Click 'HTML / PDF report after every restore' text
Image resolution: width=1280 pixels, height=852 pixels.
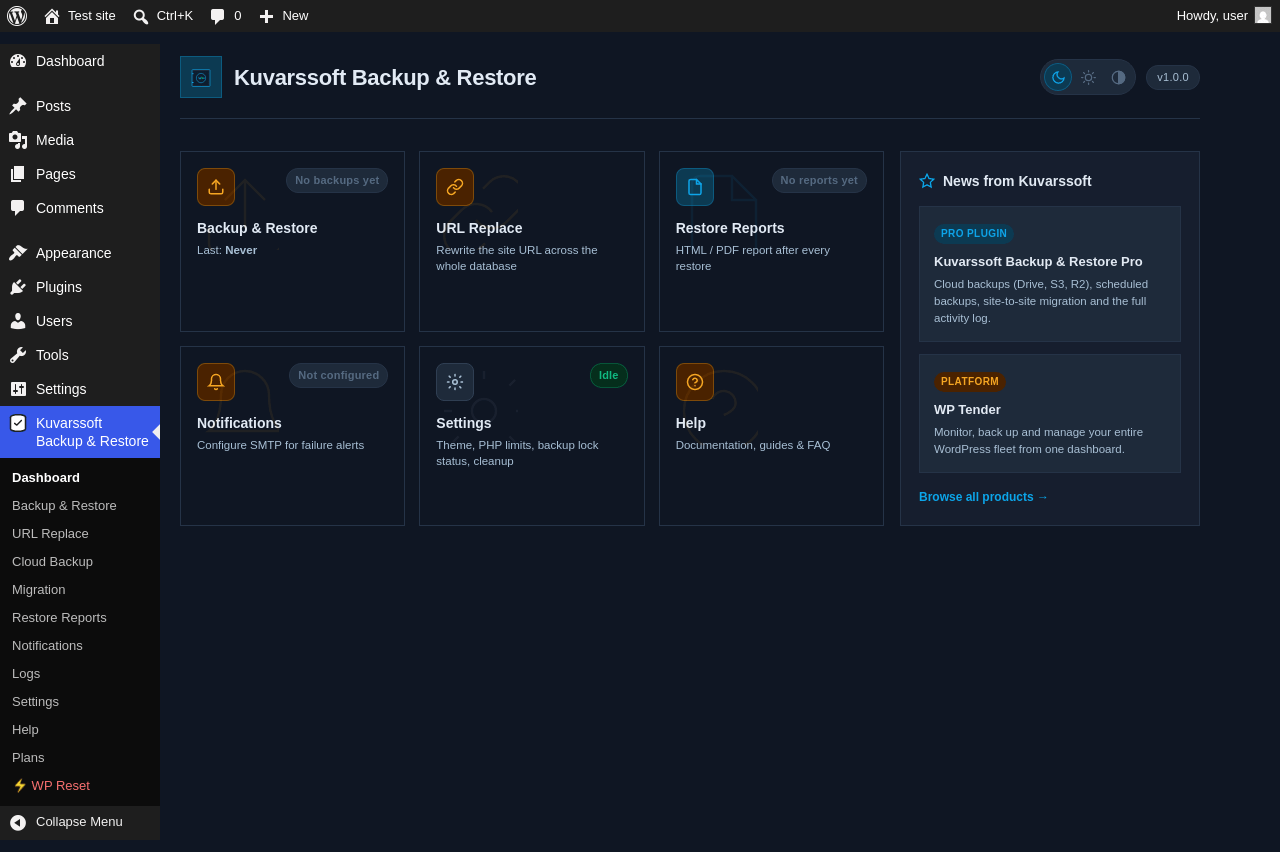(x=753, y=258)
